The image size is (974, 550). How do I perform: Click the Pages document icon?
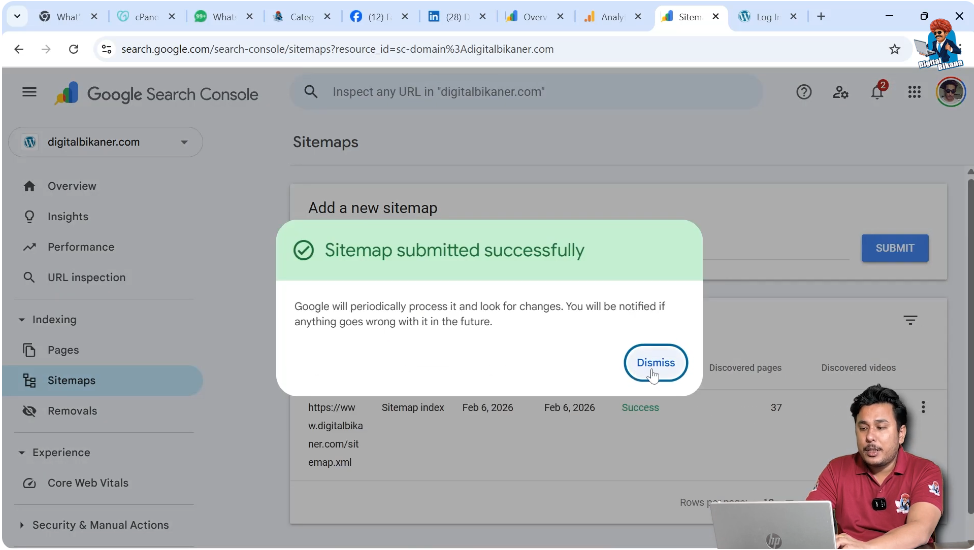[x=29, y=351]
